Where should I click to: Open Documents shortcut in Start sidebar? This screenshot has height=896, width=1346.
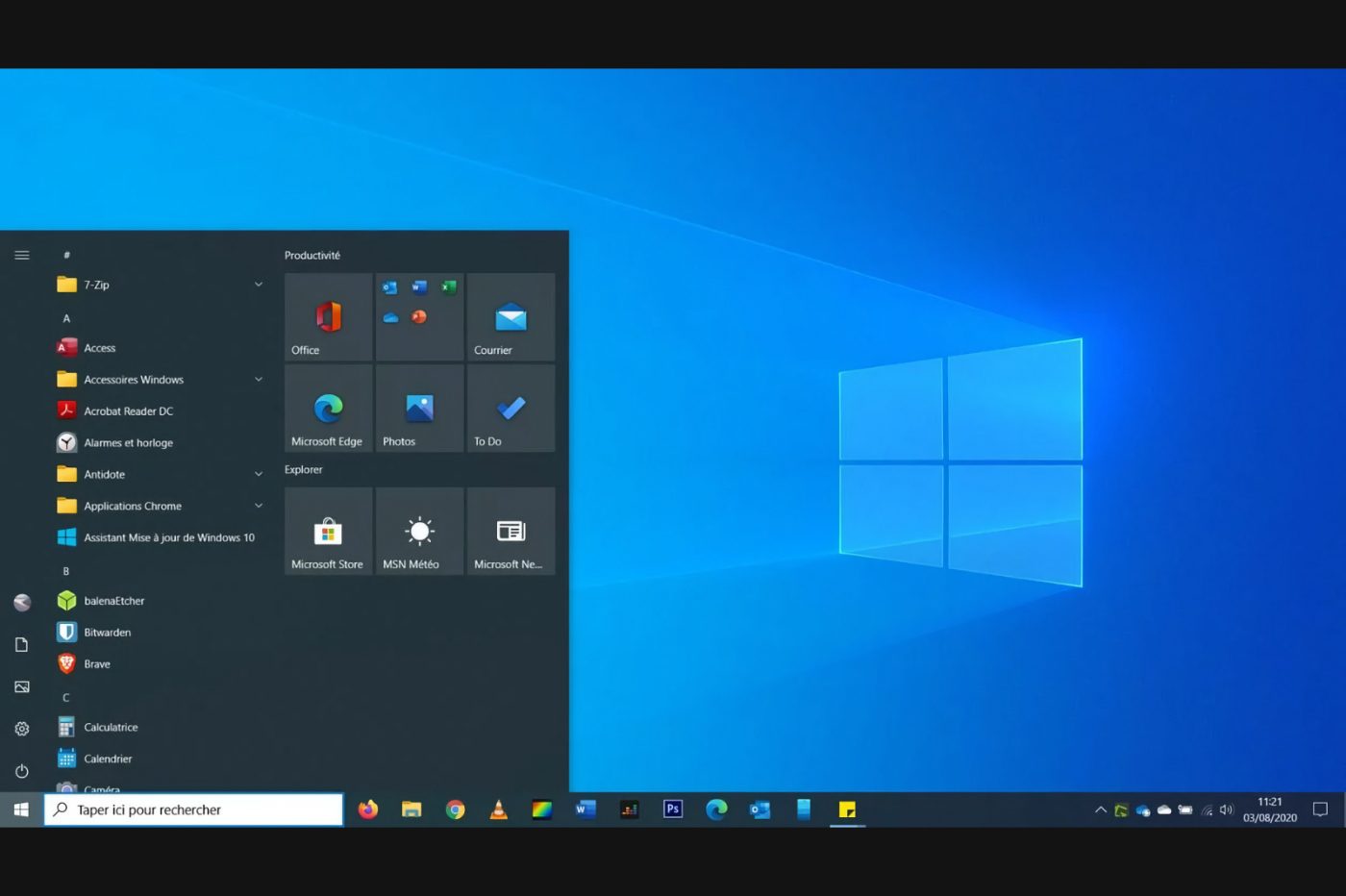21,644
